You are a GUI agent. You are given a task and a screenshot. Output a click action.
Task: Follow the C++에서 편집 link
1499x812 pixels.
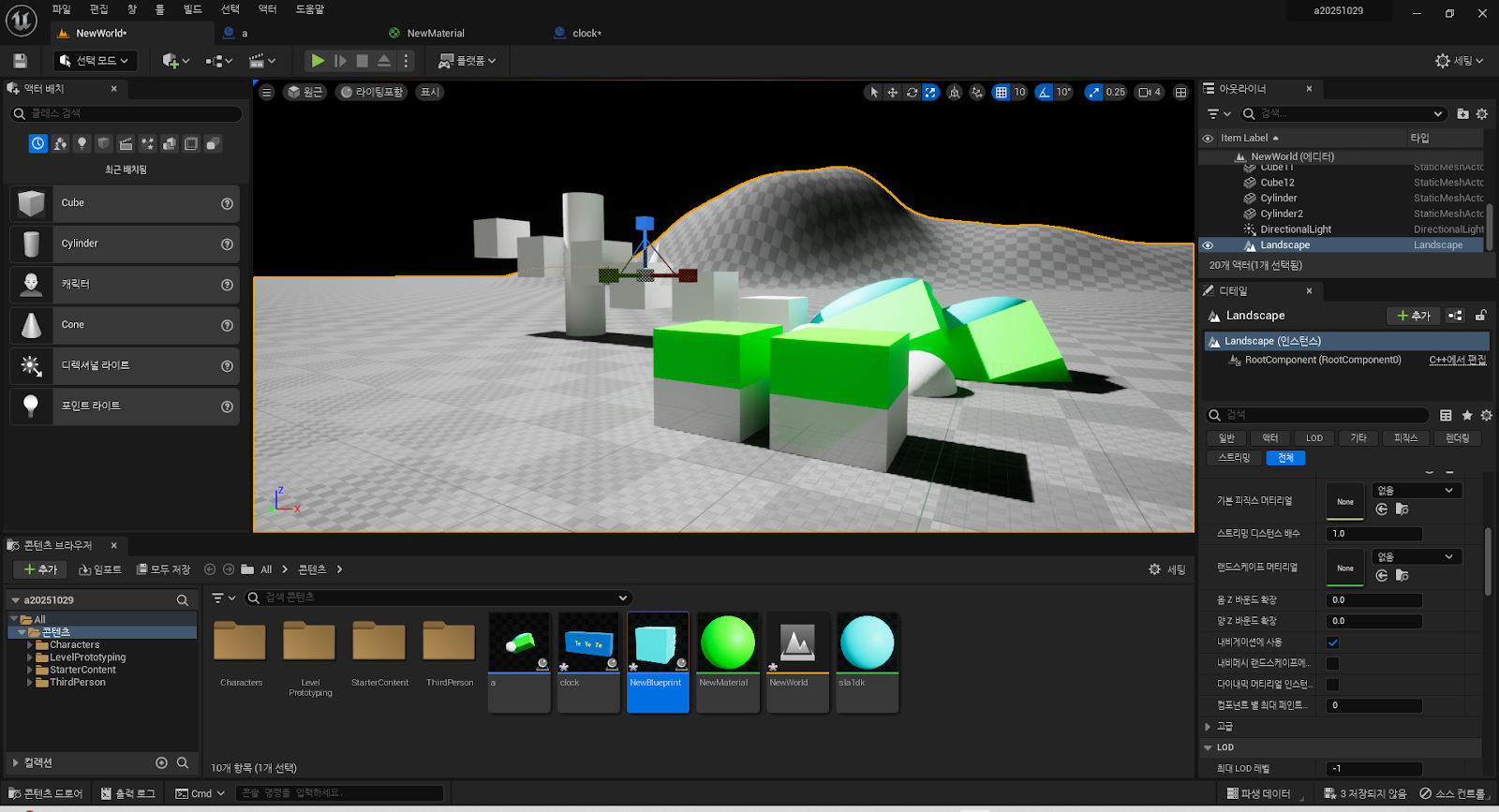coord(1458,360)
